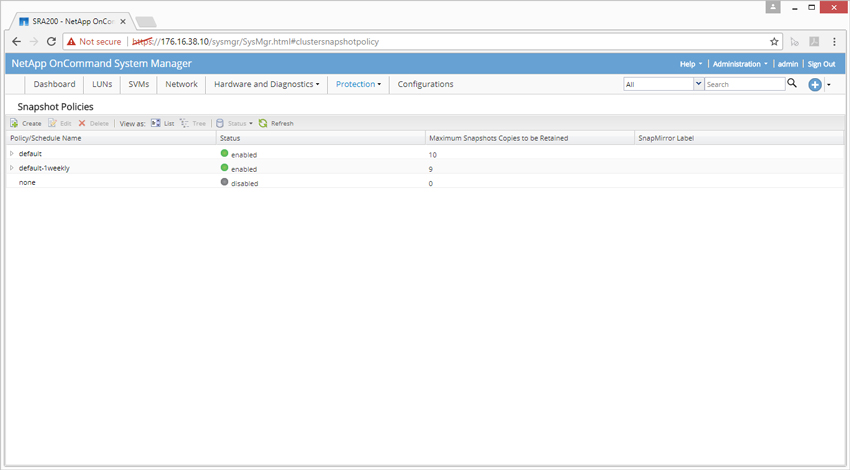Select the 'default-1weekly' policy name
Viewport: 850px width, 470px height.
44,168
